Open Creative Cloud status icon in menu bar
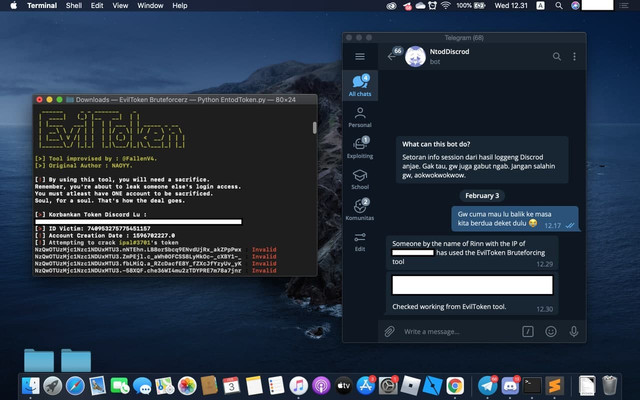 pyautogui.click(x=391, y=6)
